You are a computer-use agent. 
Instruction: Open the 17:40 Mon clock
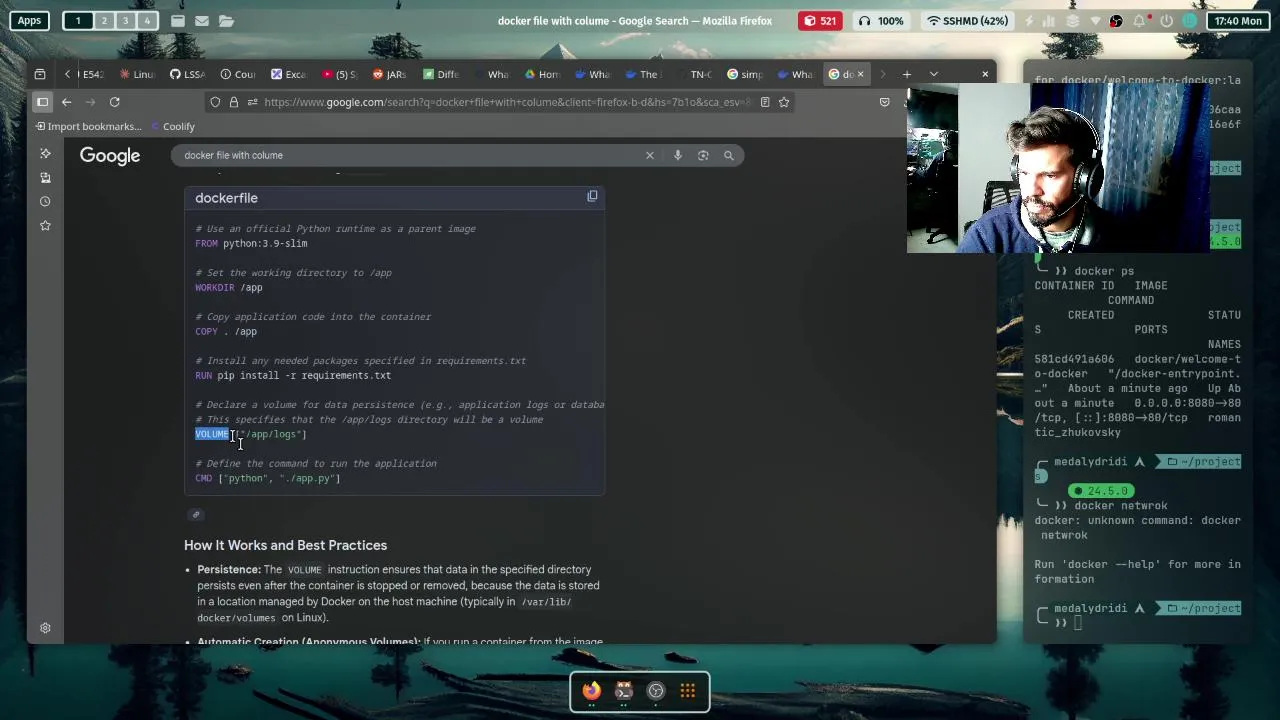pos(1237,21)
